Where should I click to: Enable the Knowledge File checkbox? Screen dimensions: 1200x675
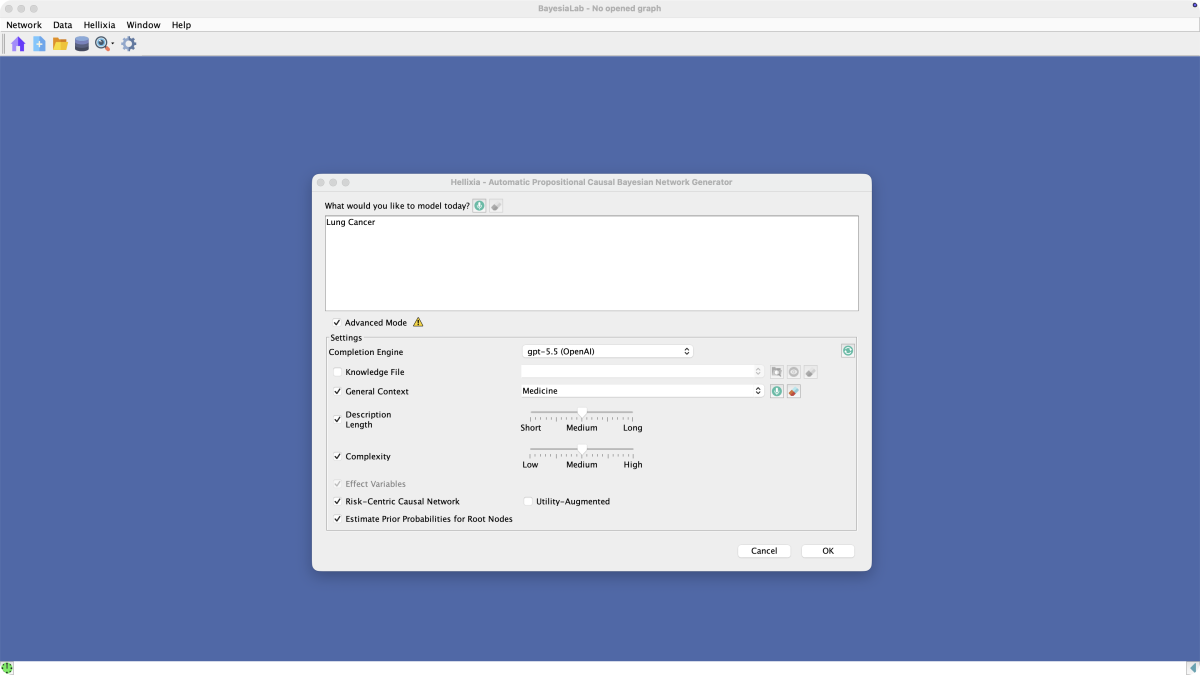tap(337, 372)
